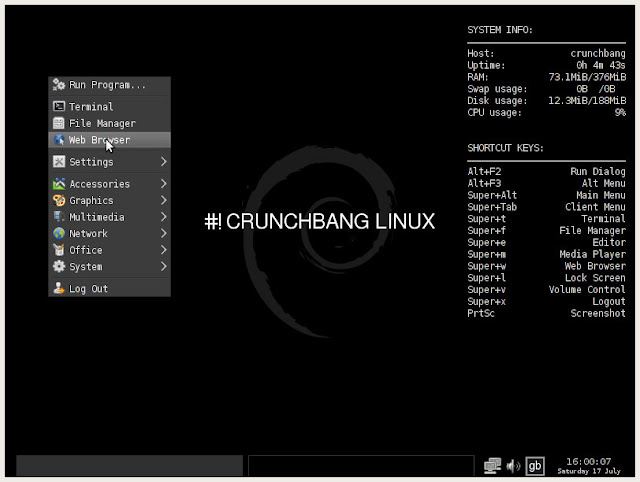The width and height of the screenshot is (640, 482).
Task: Click the clock showing 16:00:07
Action: [589, 462]
